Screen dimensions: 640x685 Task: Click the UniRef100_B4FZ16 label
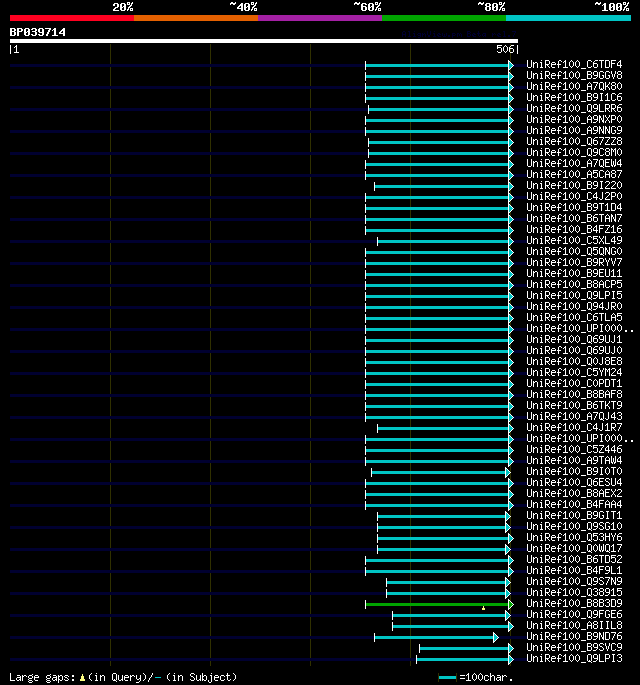point(574,229)
